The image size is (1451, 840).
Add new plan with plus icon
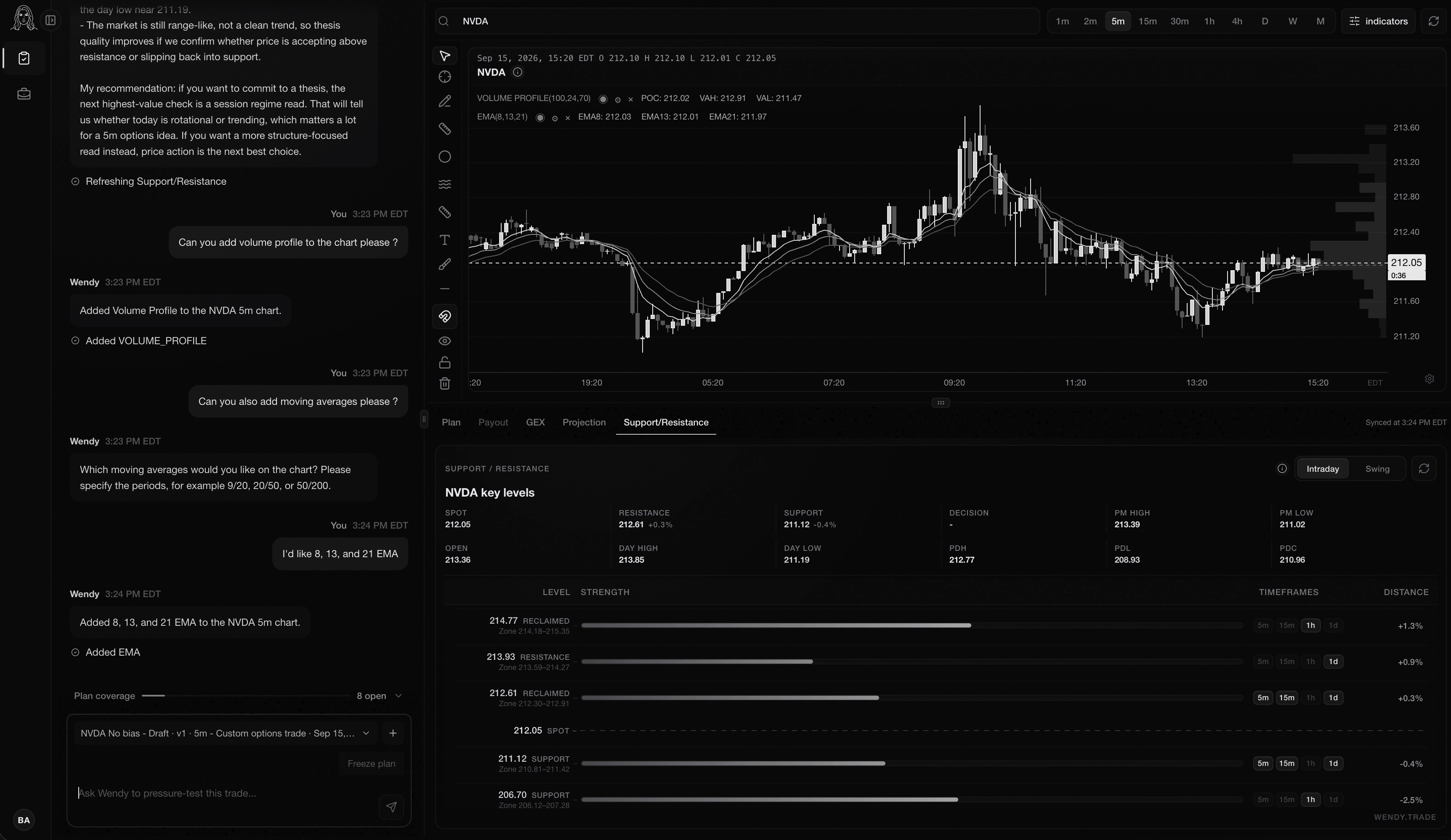click(x=393, y=733)
